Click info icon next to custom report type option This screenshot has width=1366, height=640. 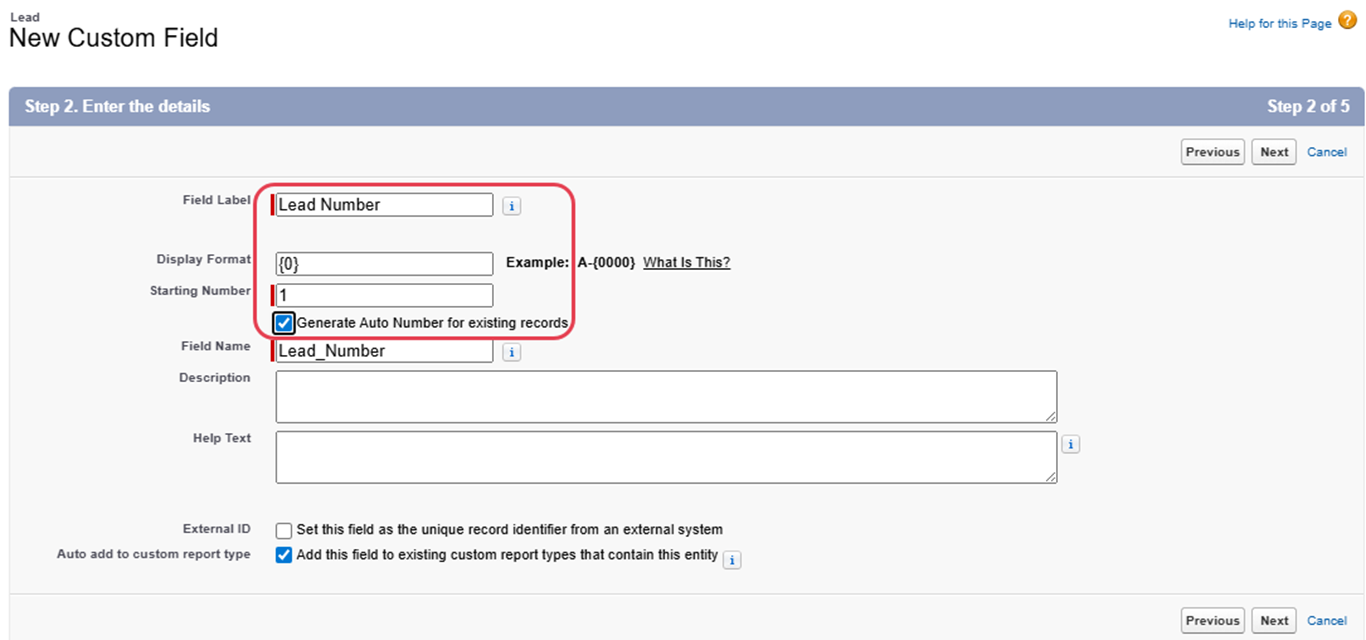[732, 560]
